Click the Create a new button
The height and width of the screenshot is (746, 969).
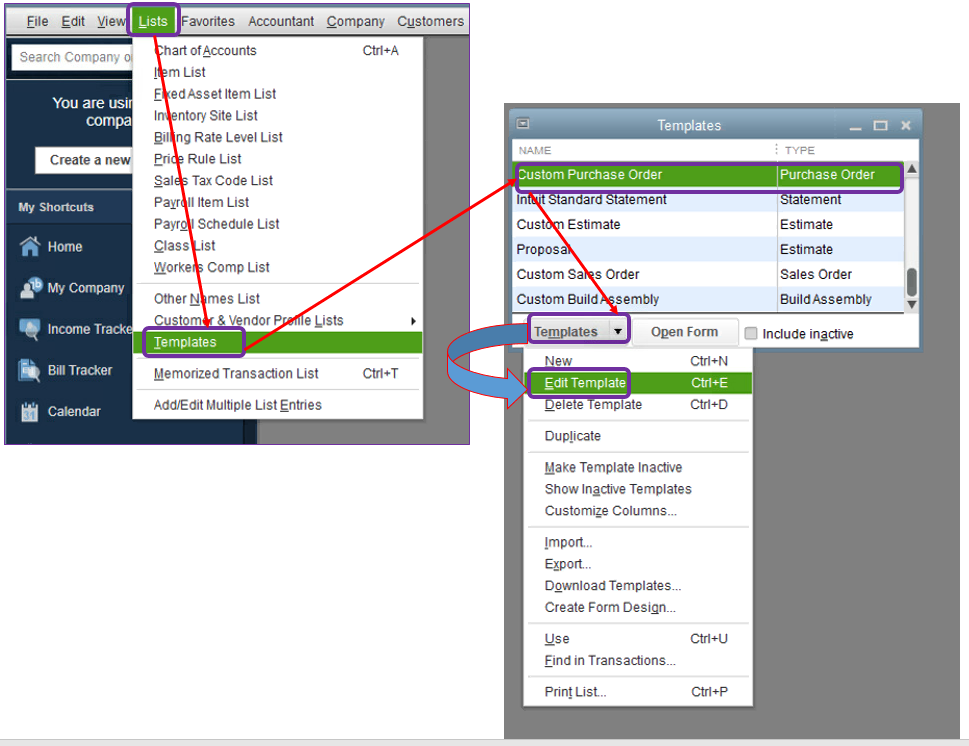coord(83,160)
